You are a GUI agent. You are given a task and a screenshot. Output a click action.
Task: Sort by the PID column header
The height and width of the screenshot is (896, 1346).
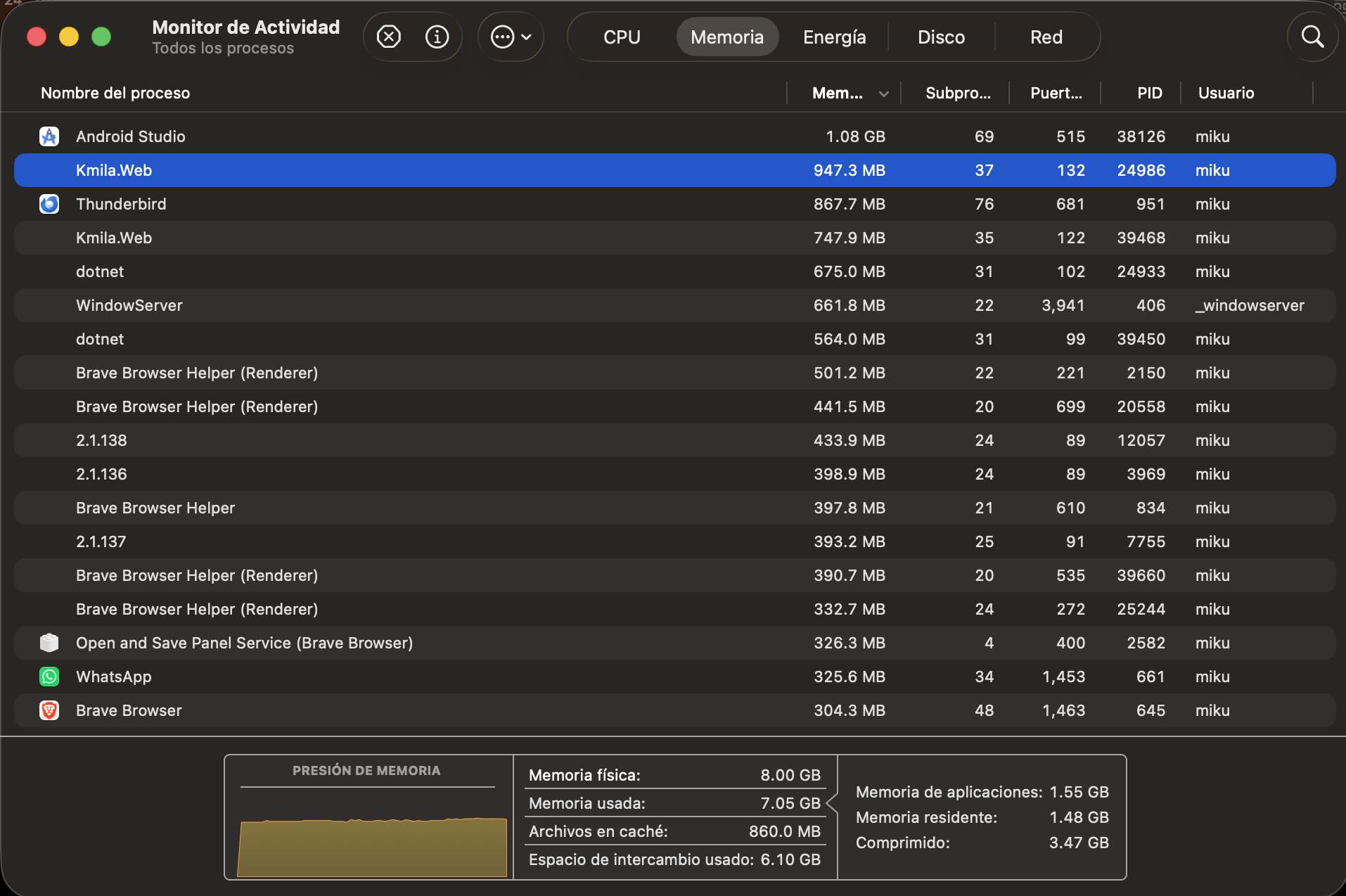click(x=1150, y=93)
